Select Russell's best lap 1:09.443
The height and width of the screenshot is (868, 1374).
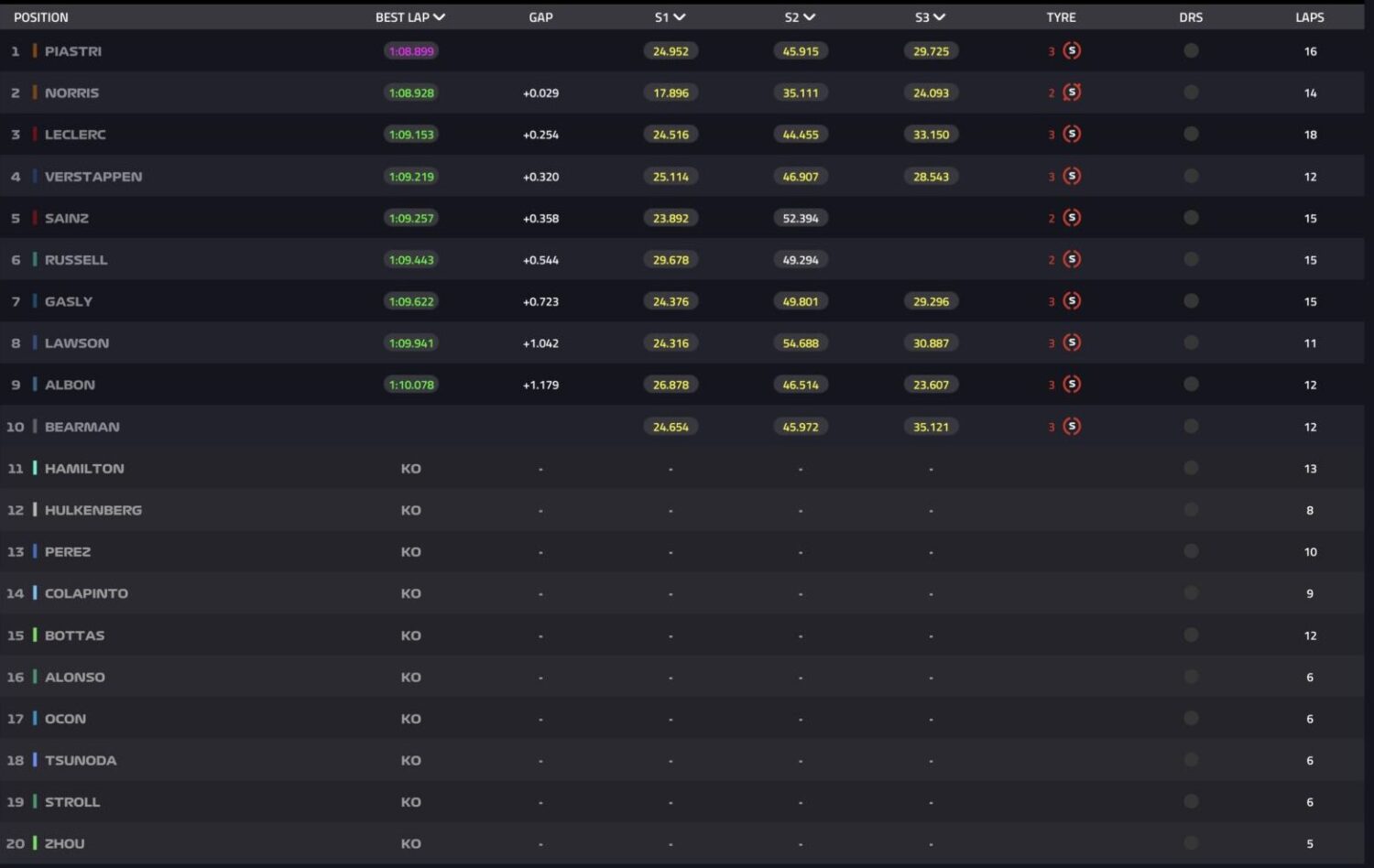coord(411,260)
